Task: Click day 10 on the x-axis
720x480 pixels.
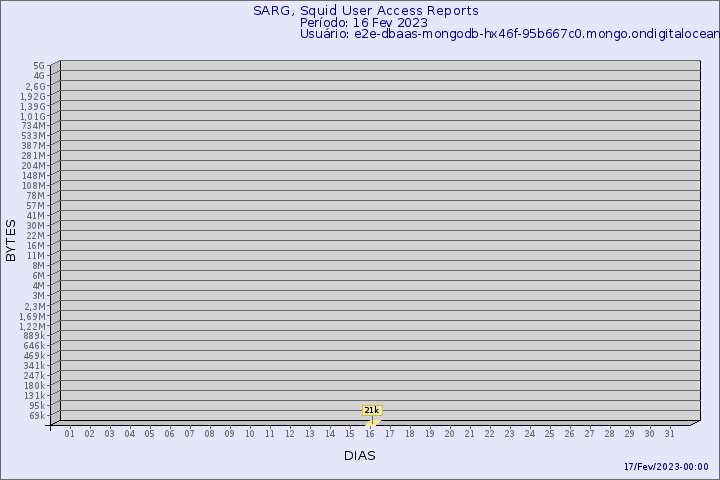Action: click(x=249, y=434)
